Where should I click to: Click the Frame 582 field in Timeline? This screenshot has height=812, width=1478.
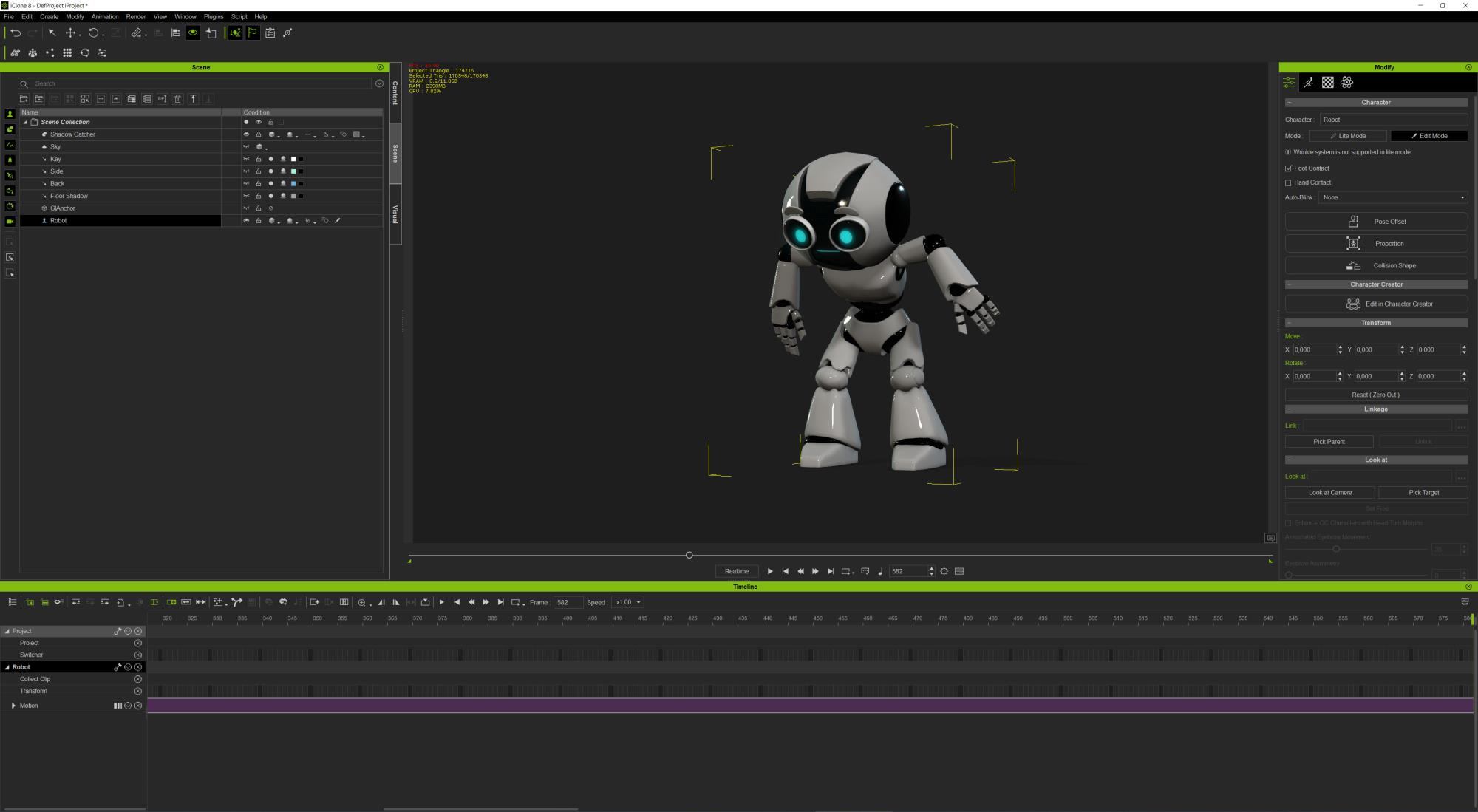coord(568,602)
